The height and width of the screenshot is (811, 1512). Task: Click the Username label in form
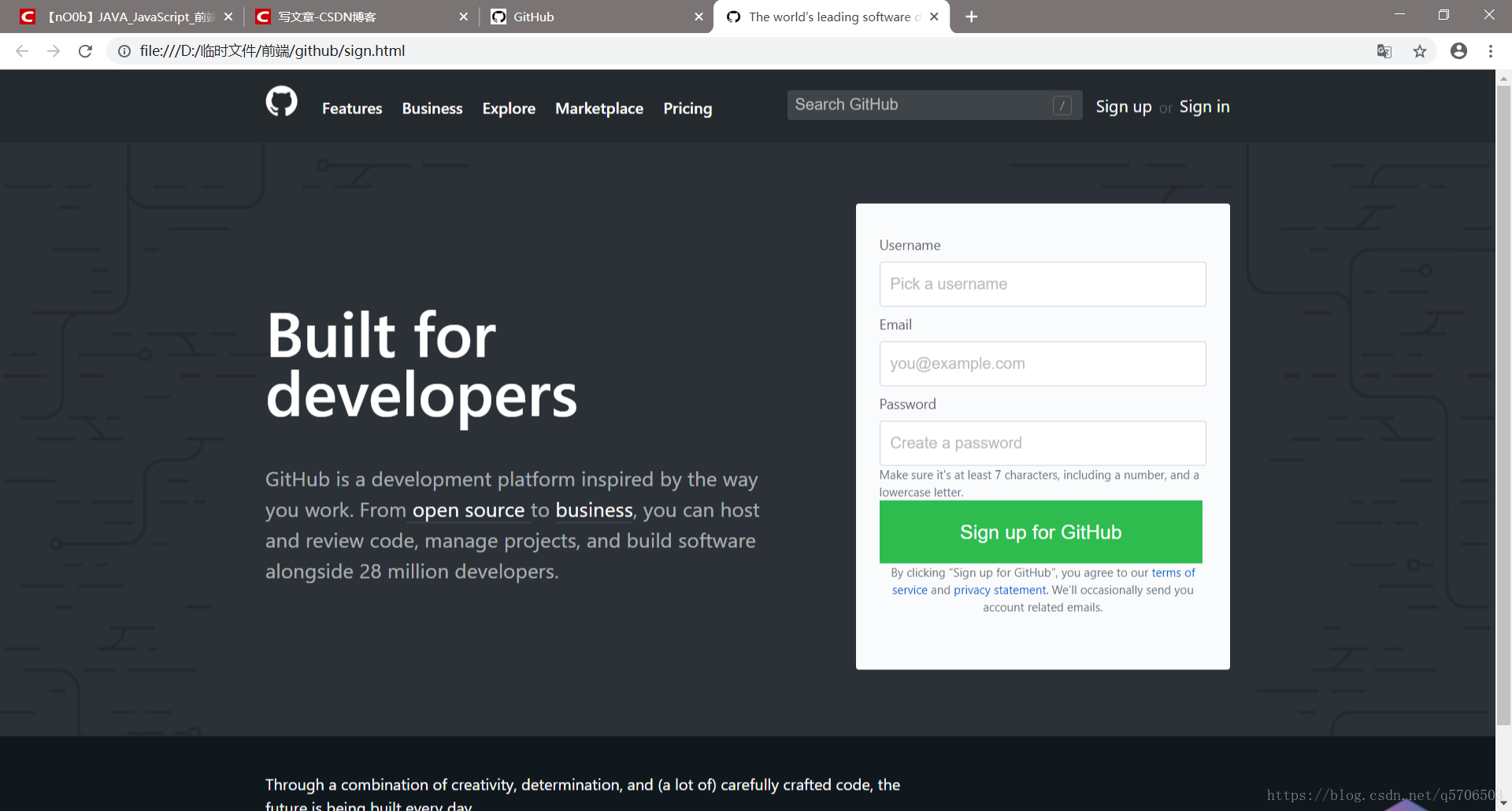click(x=910, y=246)
